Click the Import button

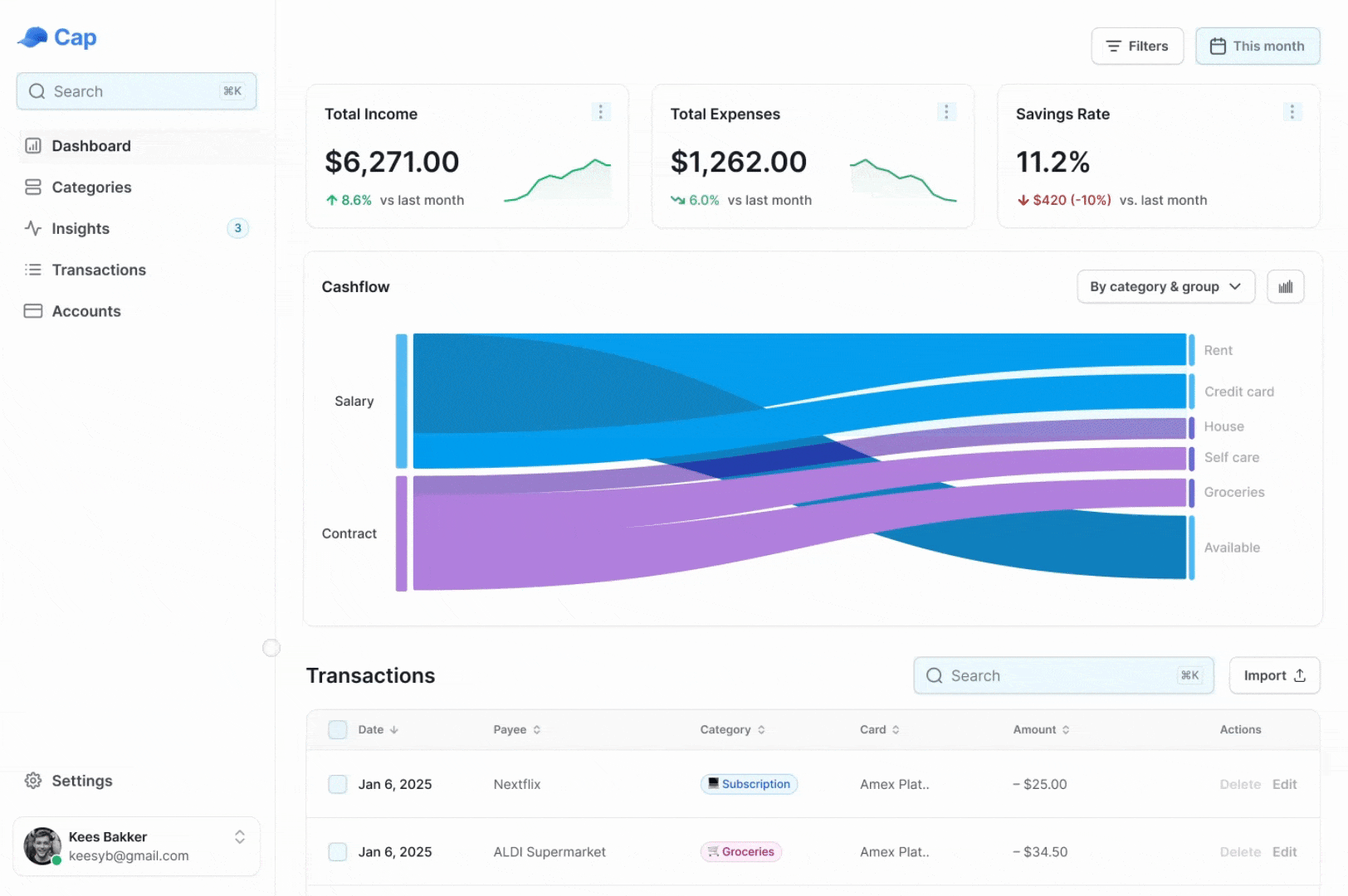[1274, 676]
